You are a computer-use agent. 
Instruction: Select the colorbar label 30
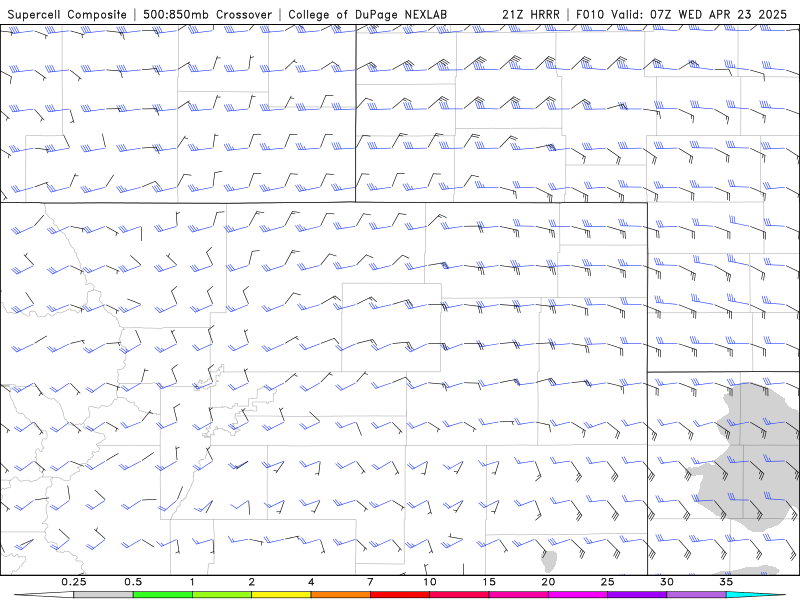(666, 582)
